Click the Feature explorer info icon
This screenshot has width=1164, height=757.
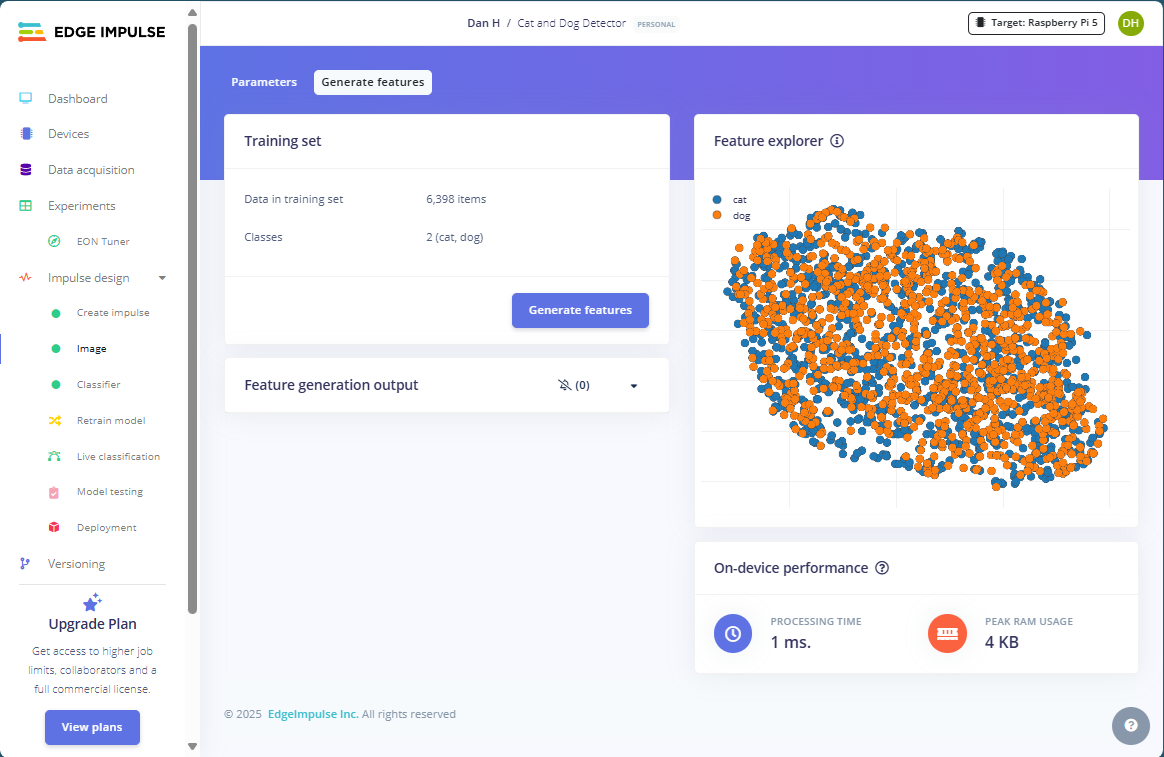coord(837,141)
